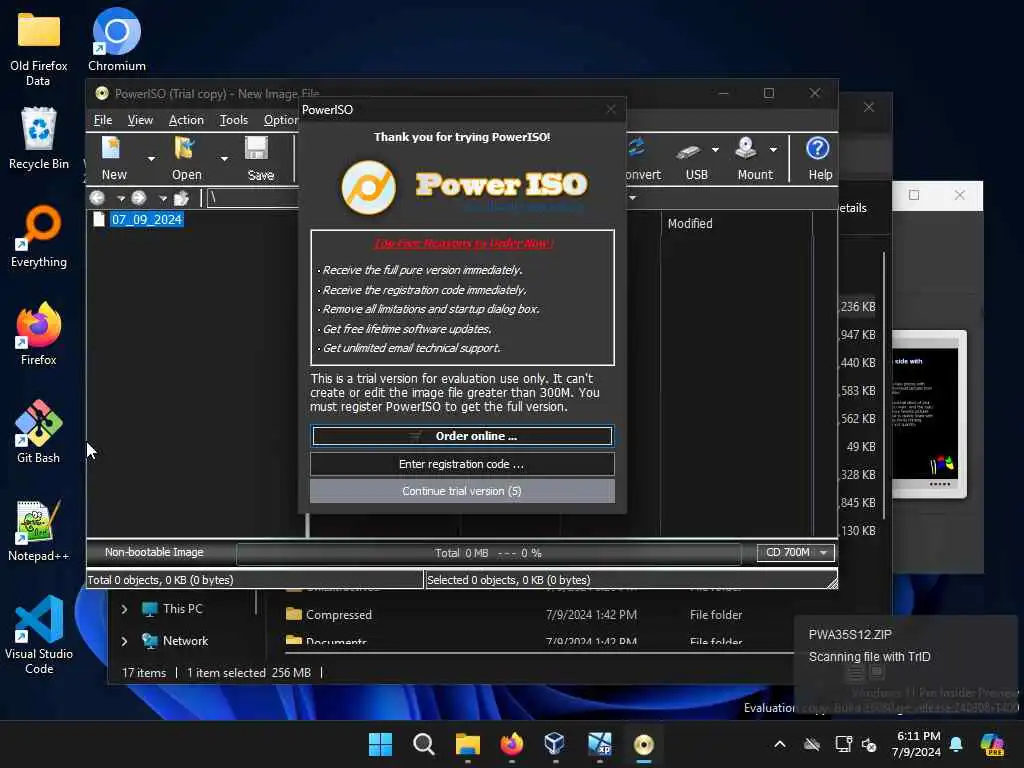Open the USB dropdown arrow
The width and height of the screenshot is (1024, 768).
click(715, 150)
